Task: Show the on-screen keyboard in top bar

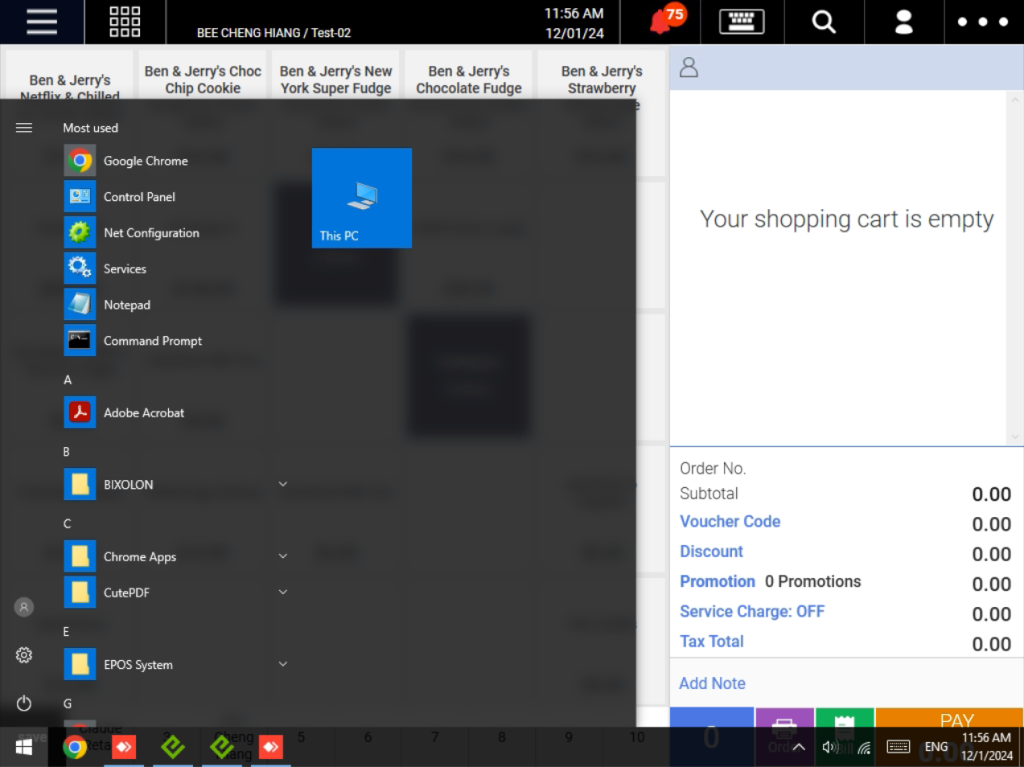Action: [x=741, y=21]
